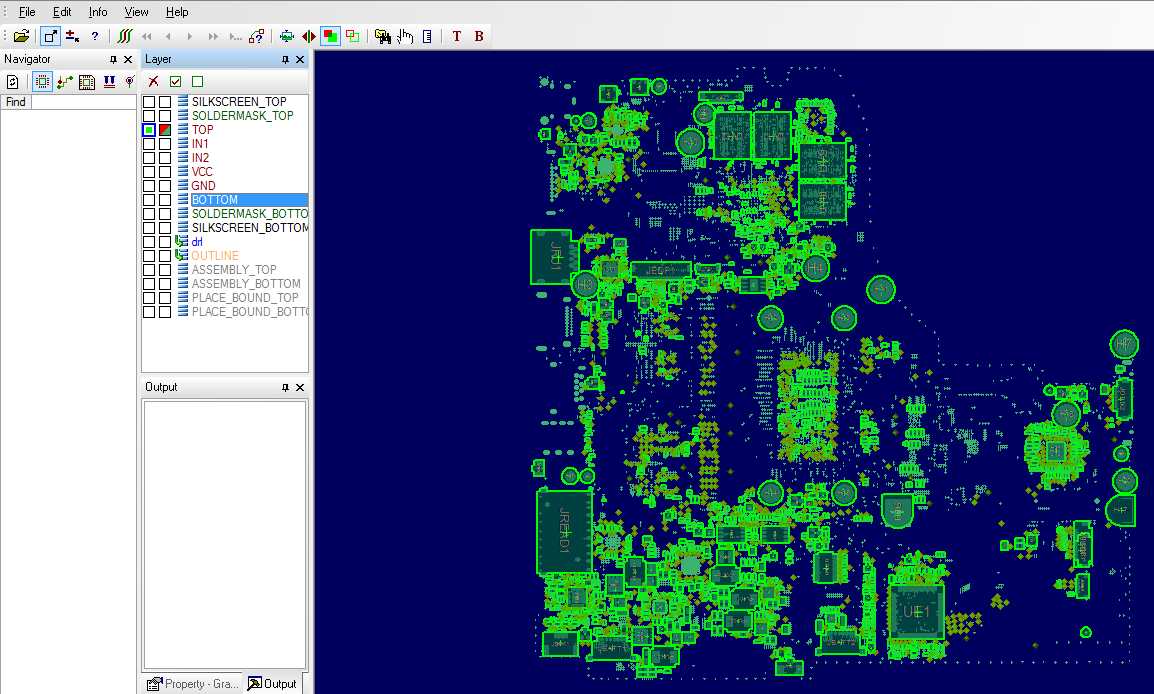Pin the Layer panel with pushpin
This screenshot has width=1154, height=694.
(286, 60)
